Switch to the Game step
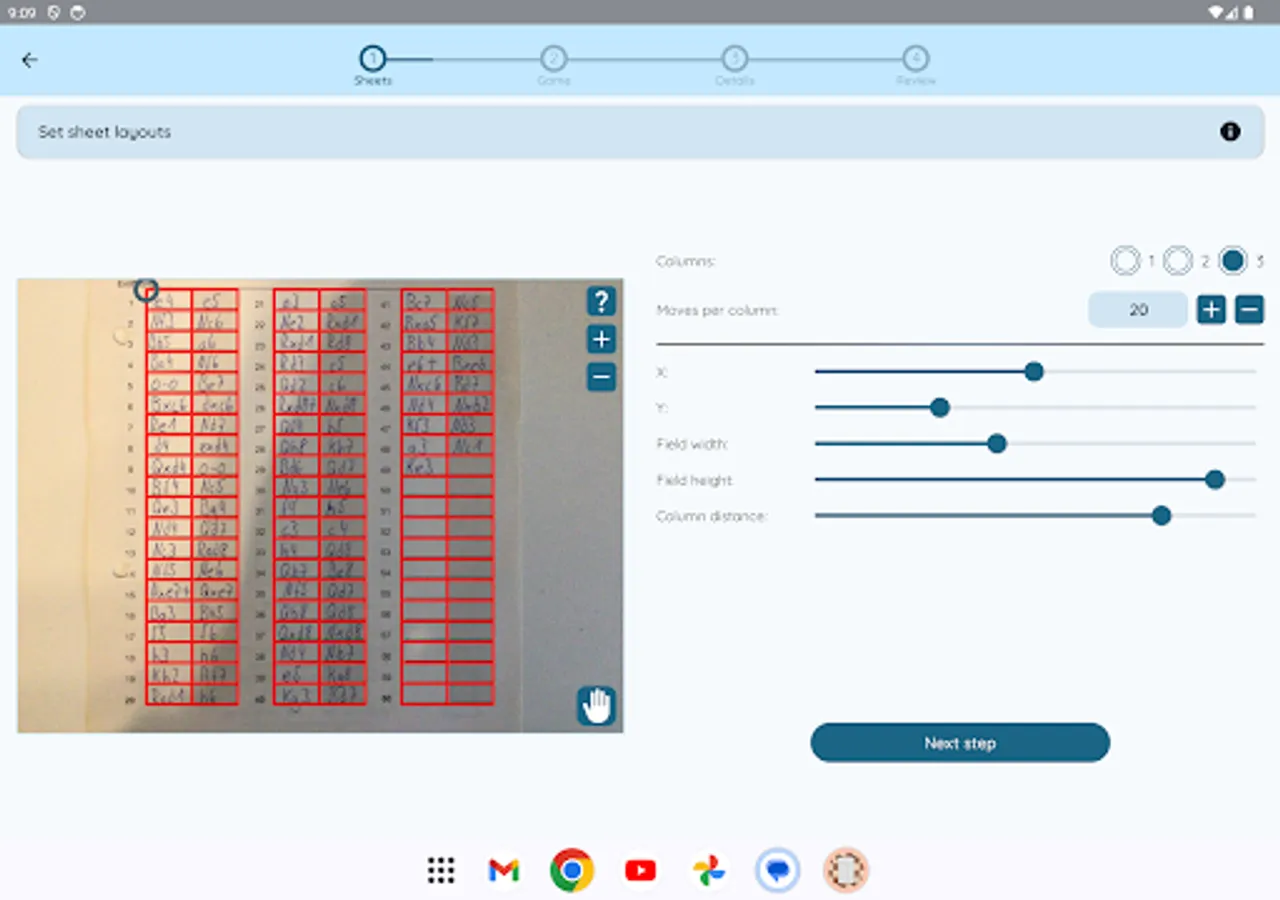The width and height of the screenshot is (1280, 900). point(554,58)
